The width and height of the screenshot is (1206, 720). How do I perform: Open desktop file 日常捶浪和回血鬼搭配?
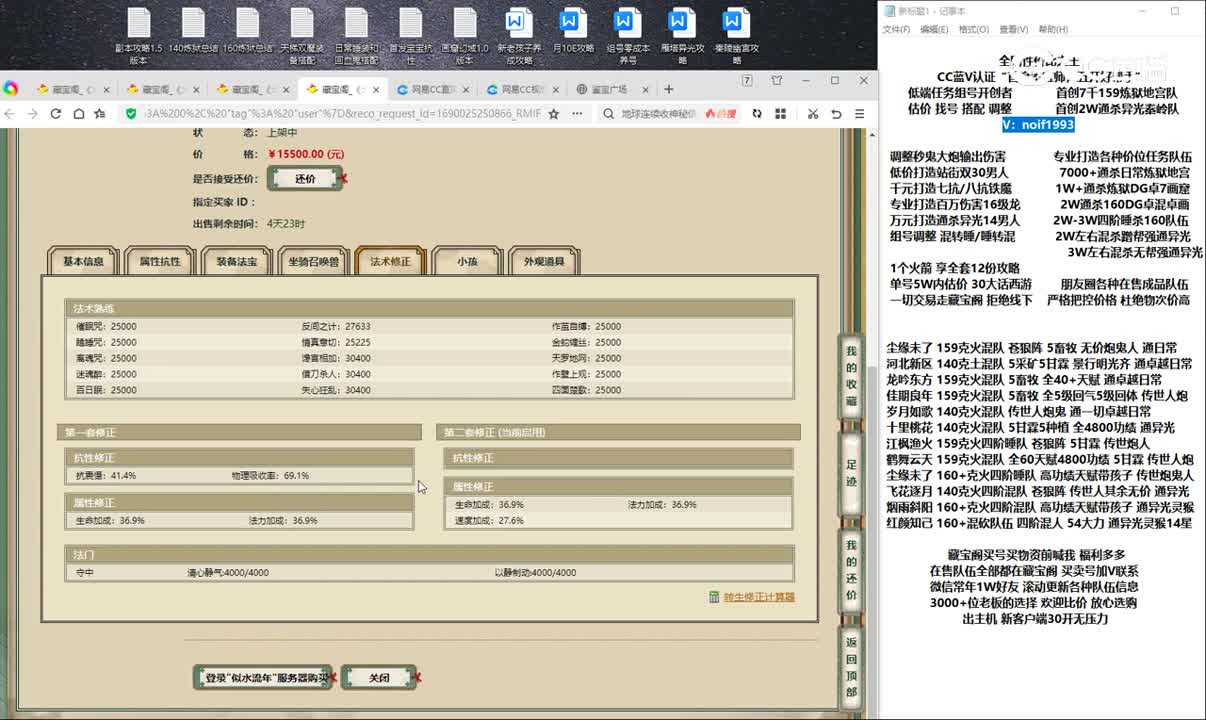pyautogui.click(x=355, y=36)
